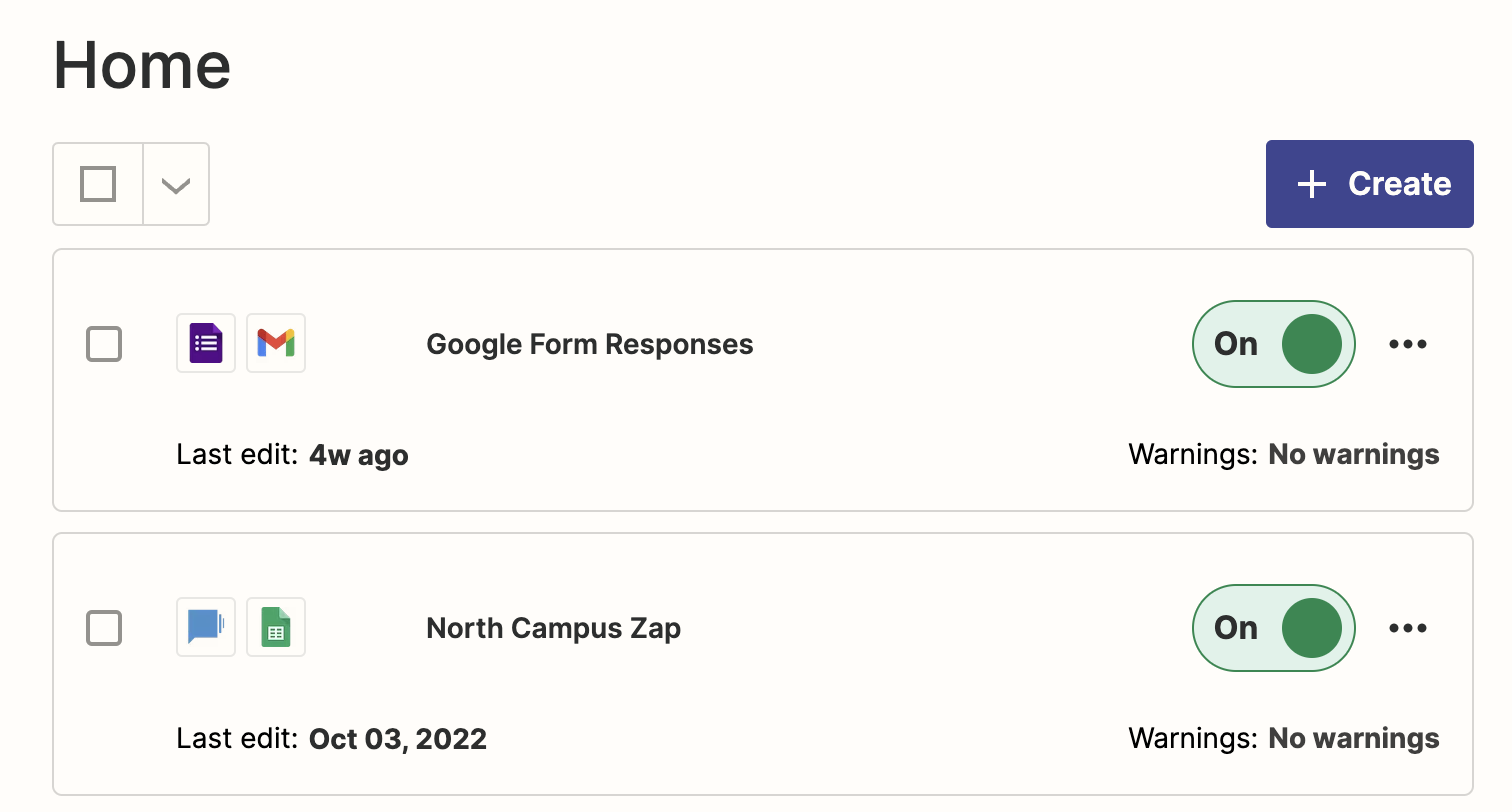Turn off the North Campus Zap toggle
1512x812 pixels.
pos(1274,628)
